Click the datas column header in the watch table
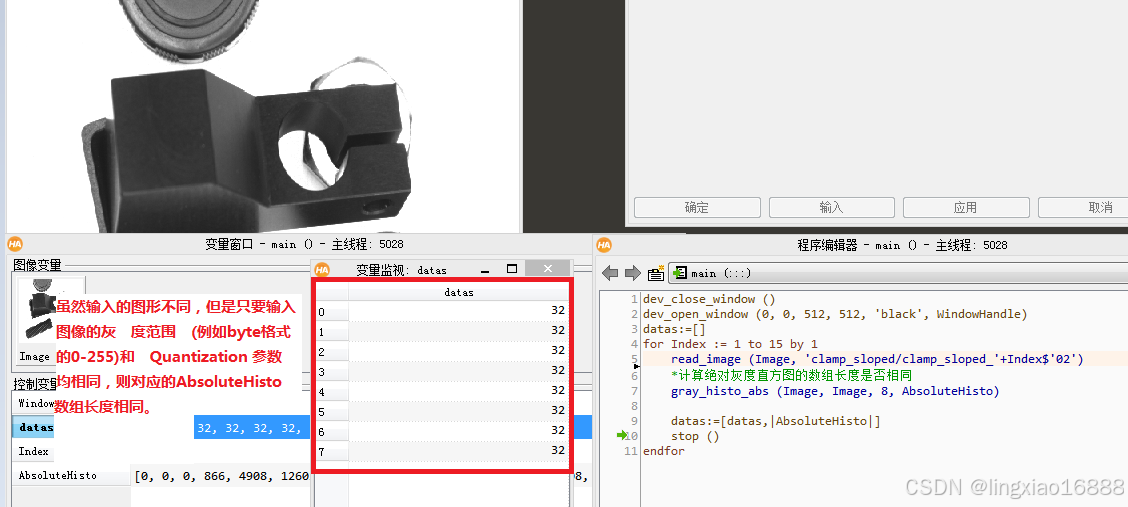The height and width of the screenshot is (507, 1128). pos(459,292)
